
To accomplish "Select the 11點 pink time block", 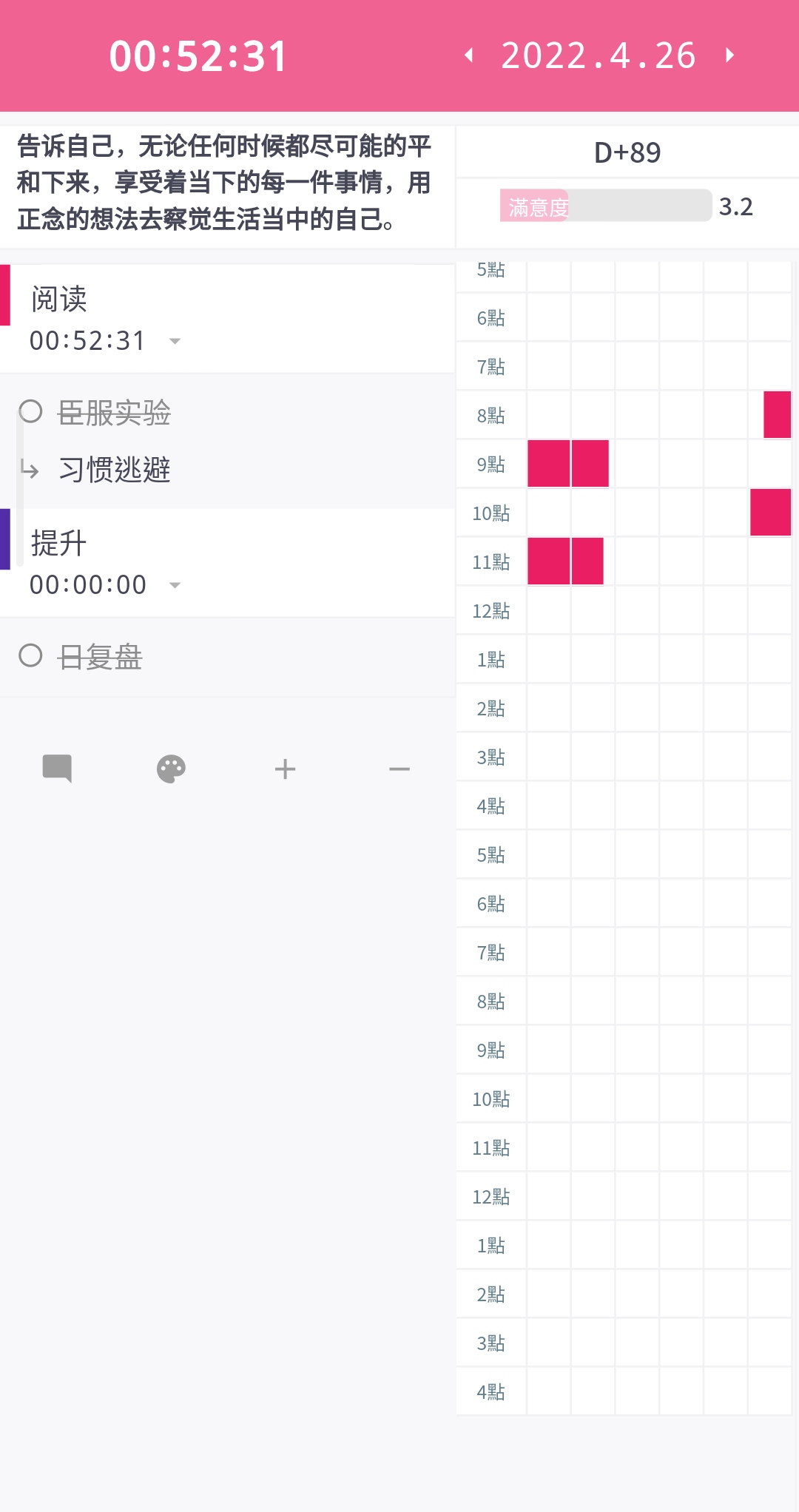I will point(565,561).
